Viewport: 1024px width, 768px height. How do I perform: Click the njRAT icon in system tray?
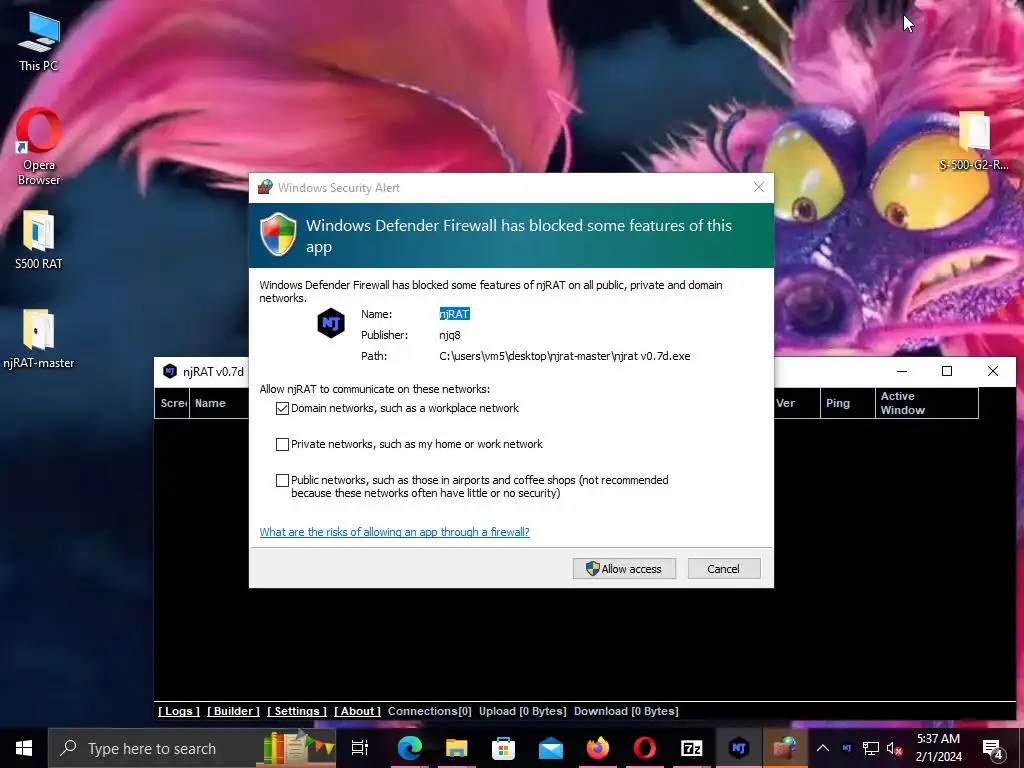pyautogui.click(x=846, y=748)
